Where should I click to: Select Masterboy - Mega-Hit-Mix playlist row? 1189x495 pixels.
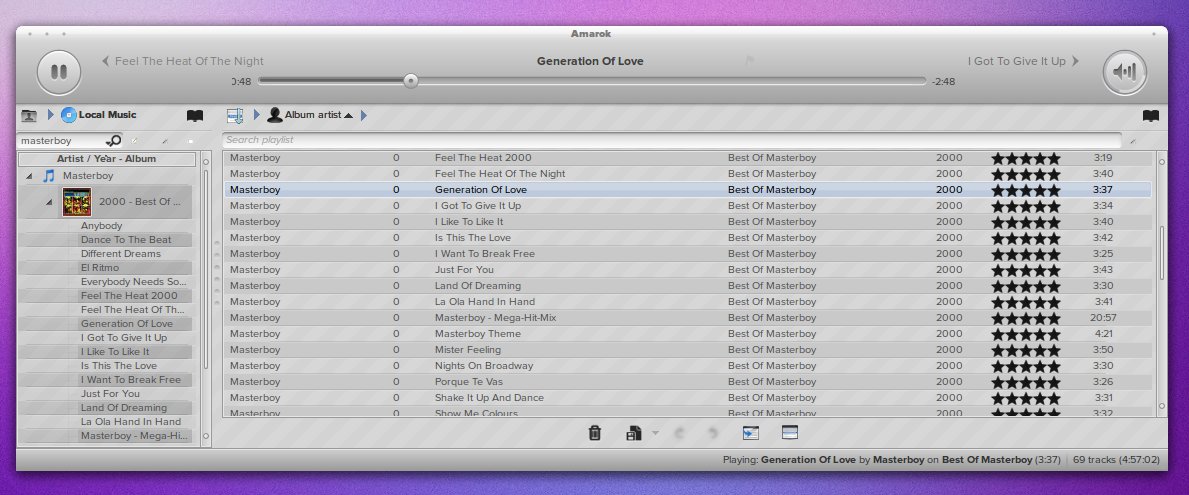(x=688, y=318)
